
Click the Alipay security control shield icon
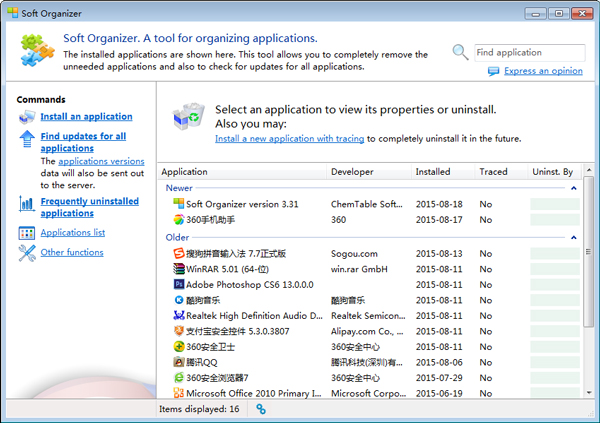pyautogui.click(x=178, y=331)
